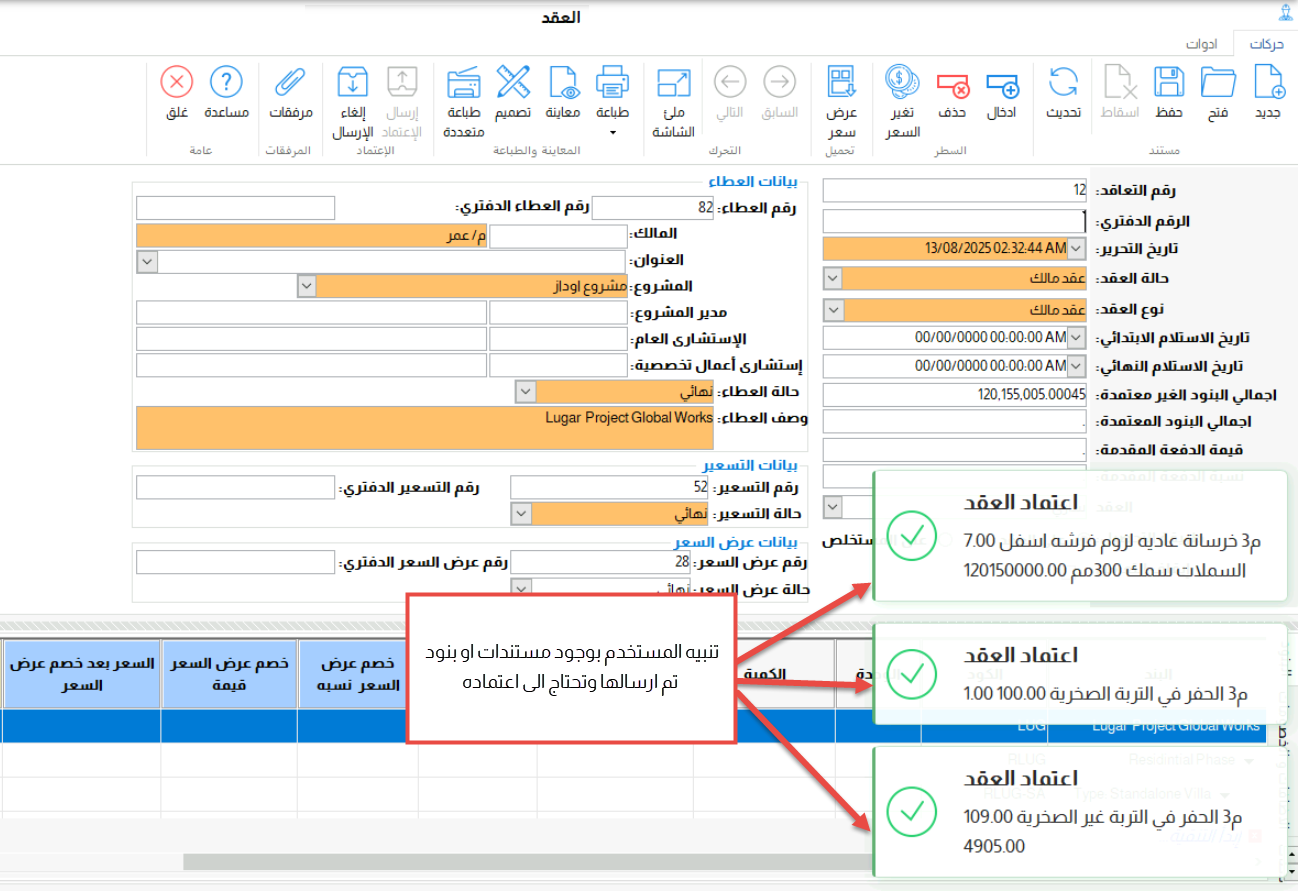Open the طباعة print icon
The width and height of the screenshot is (1298, 891).
click(612, 81)
